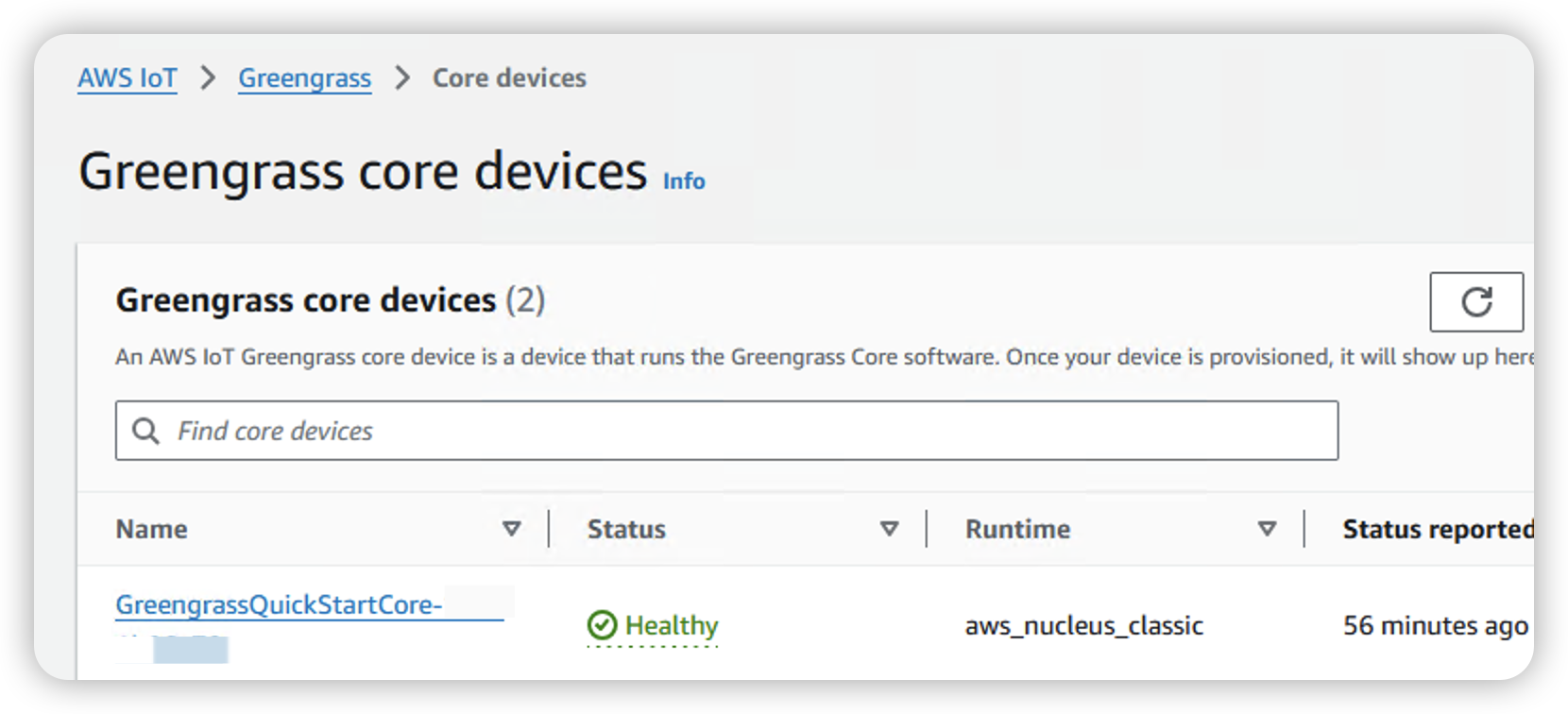Click the green Healthy checkmark icon
This screenshot has height=714, width=1568.
click(x=602, y=625)
